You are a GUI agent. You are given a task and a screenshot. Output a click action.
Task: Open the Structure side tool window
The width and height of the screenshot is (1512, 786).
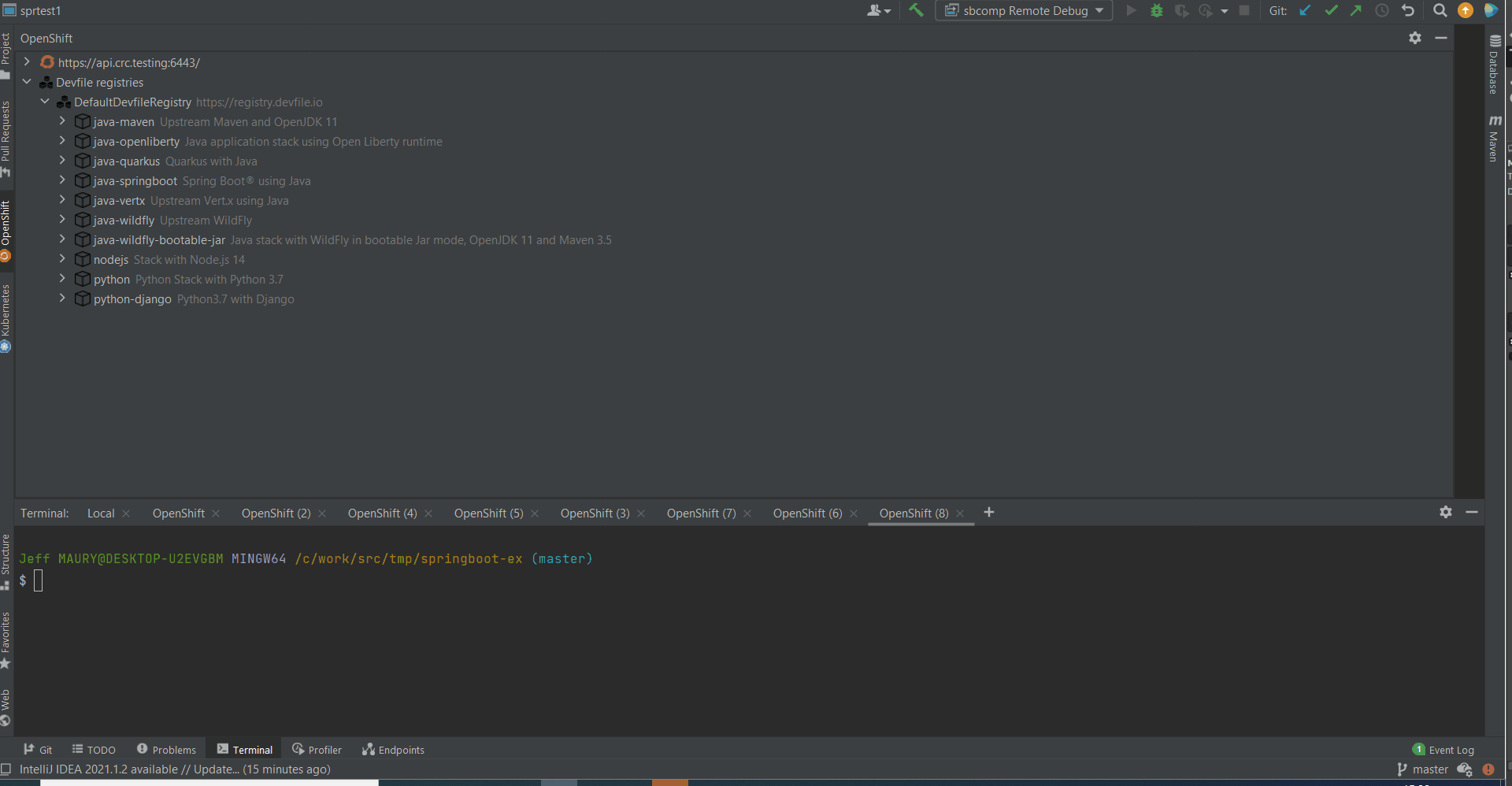(6, 562)
